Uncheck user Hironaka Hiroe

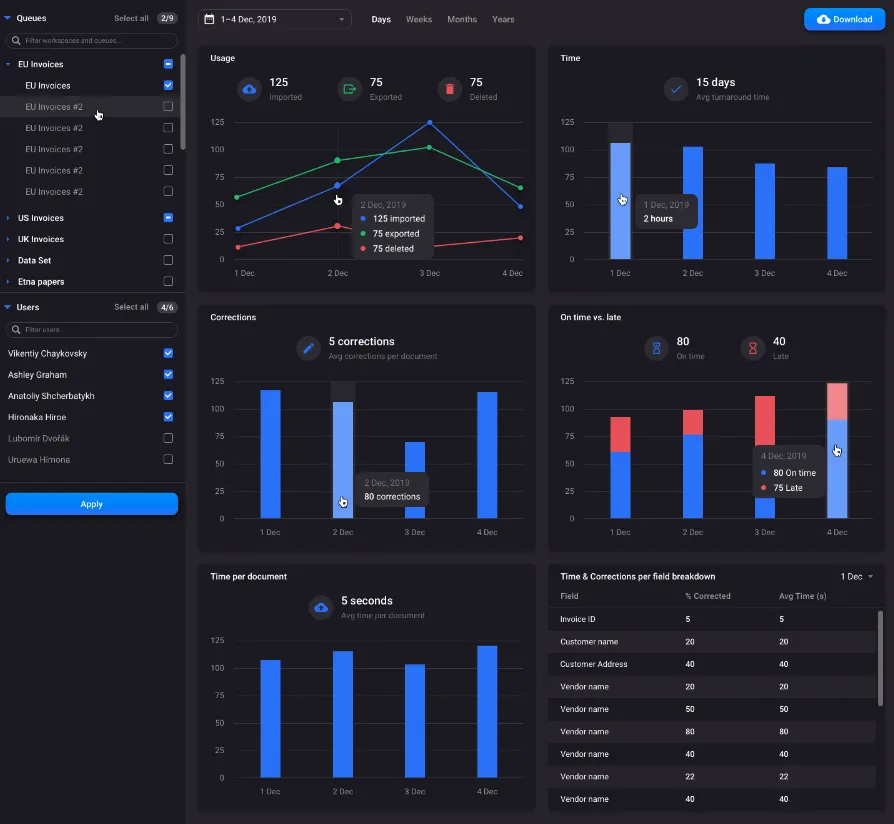tap(168, 417)
